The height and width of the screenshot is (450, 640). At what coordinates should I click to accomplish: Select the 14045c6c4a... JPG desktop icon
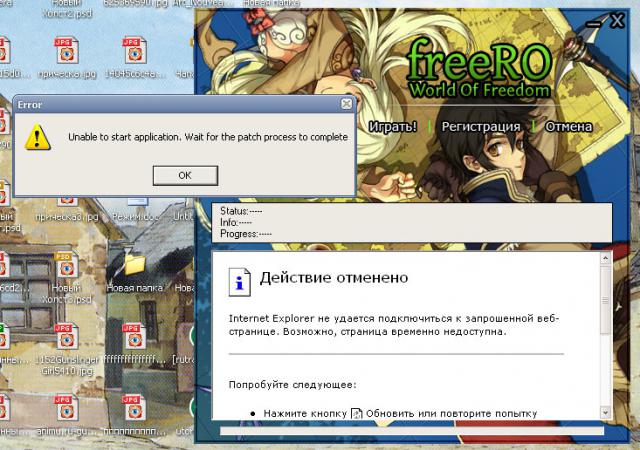click(135, 56)
